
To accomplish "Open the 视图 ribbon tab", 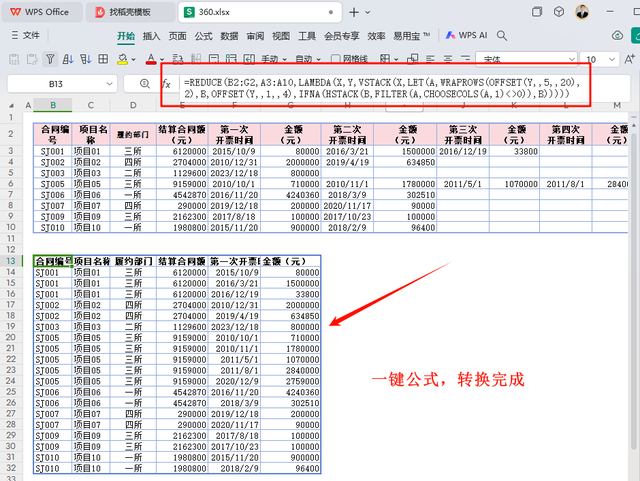I will [281, 36].
